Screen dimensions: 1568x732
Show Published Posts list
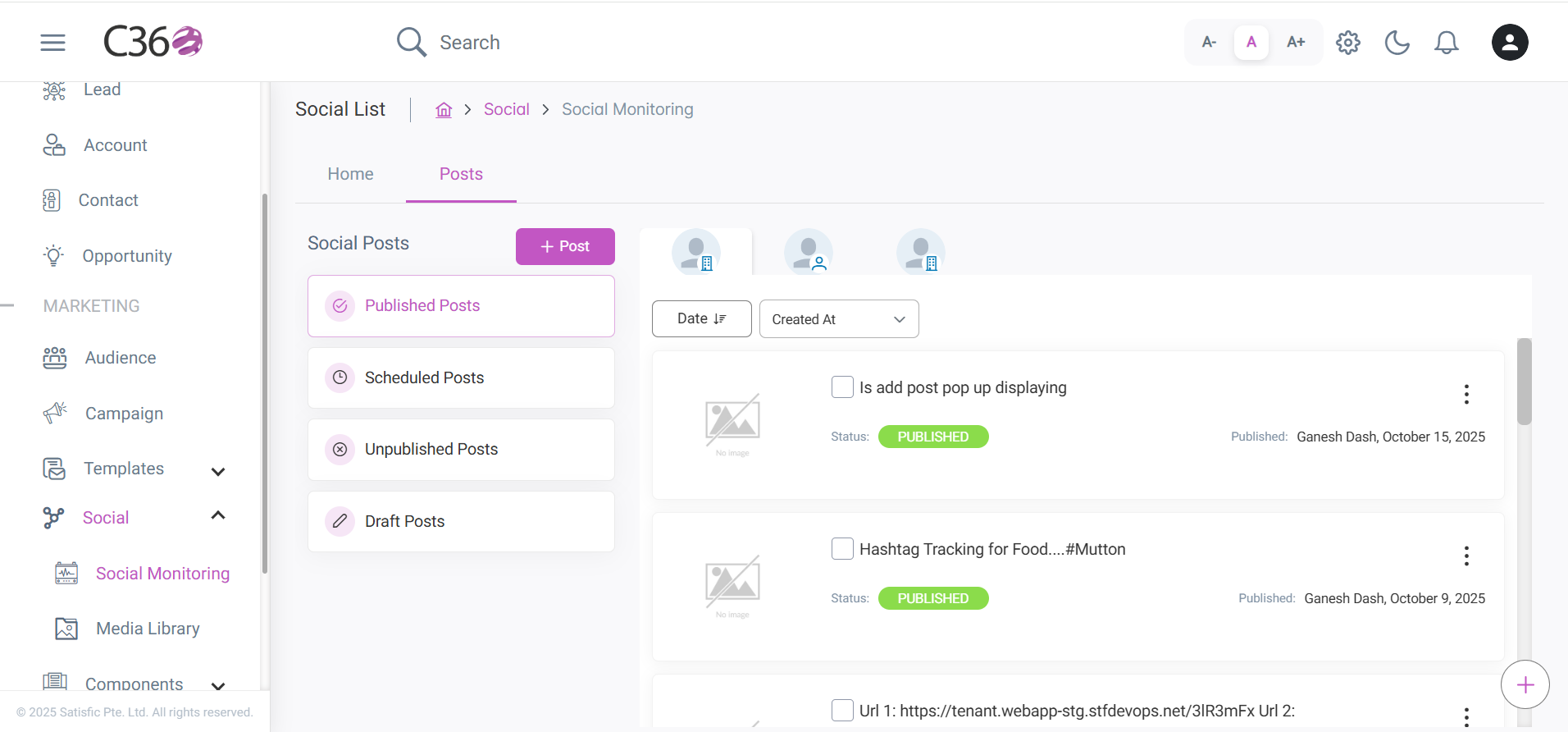461,306
